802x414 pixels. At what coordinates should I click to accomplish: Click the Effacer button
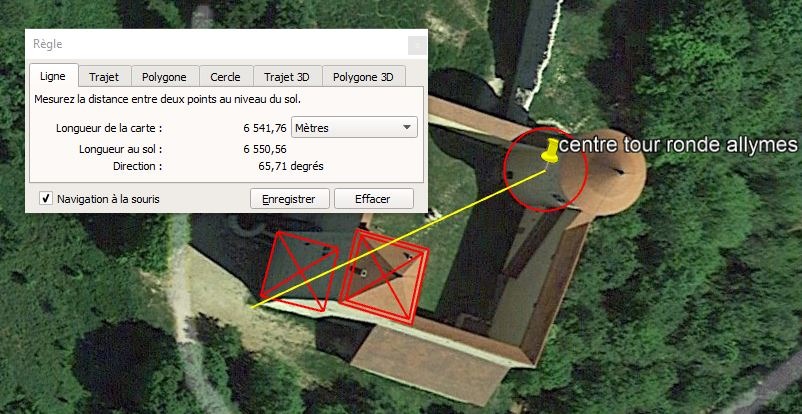pos(373,199)
